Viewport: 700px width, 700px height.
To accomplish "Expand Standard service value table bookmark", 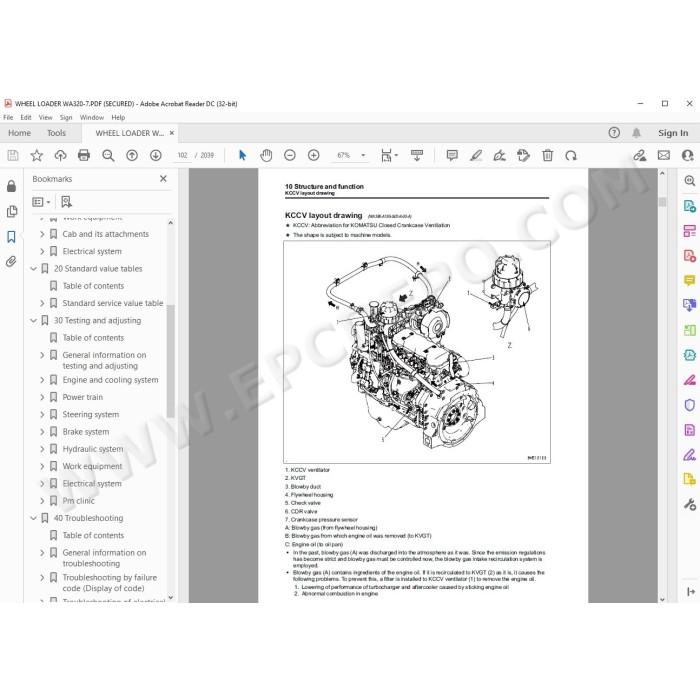I will click(x=42, y=303).
